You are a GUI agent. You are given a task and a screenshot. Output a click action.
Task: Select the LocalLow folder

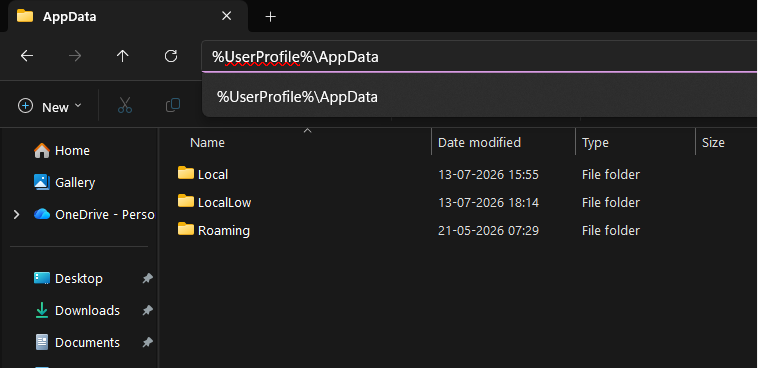[x=225, y=203]
